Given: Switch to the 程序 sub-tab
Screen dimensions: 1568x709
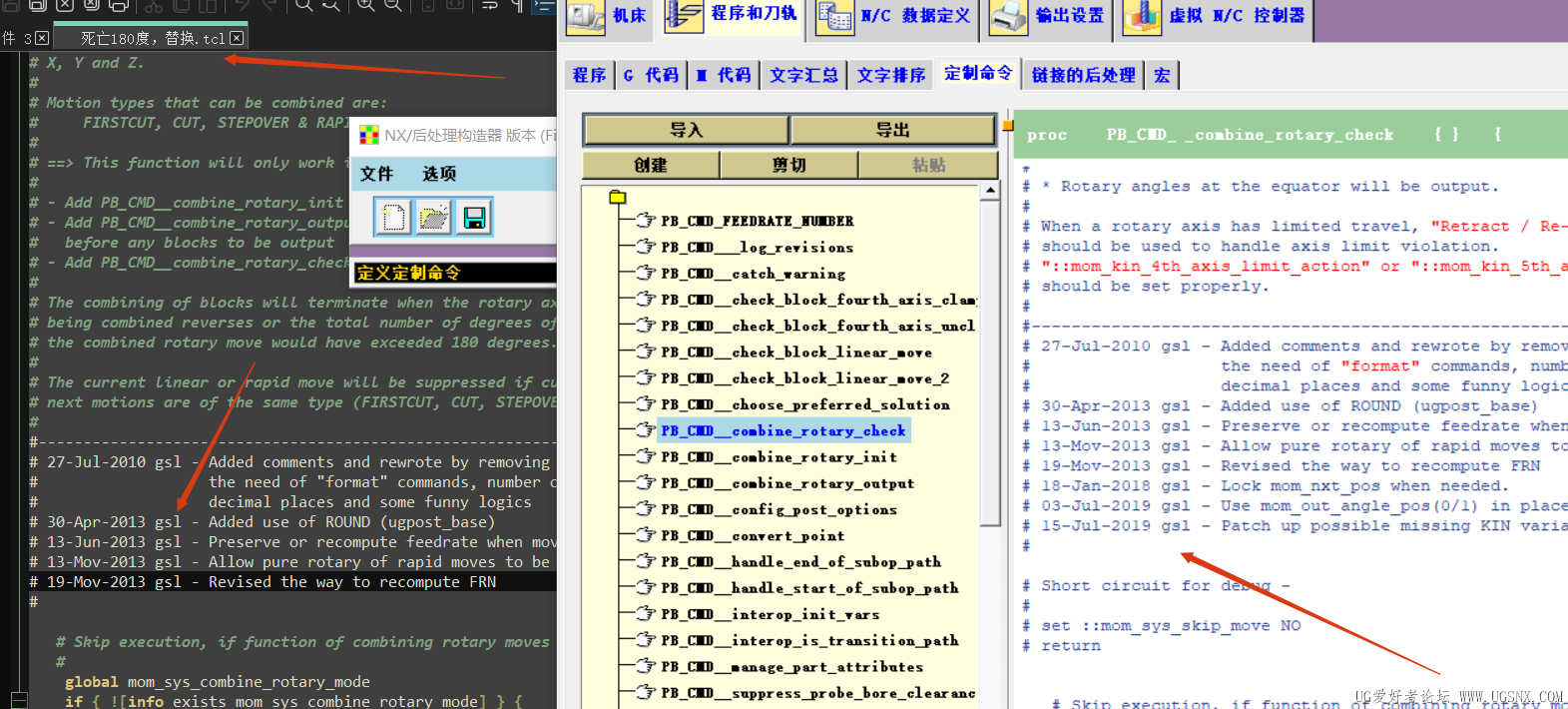Looking at the screenshot, I should coord(589,75).
